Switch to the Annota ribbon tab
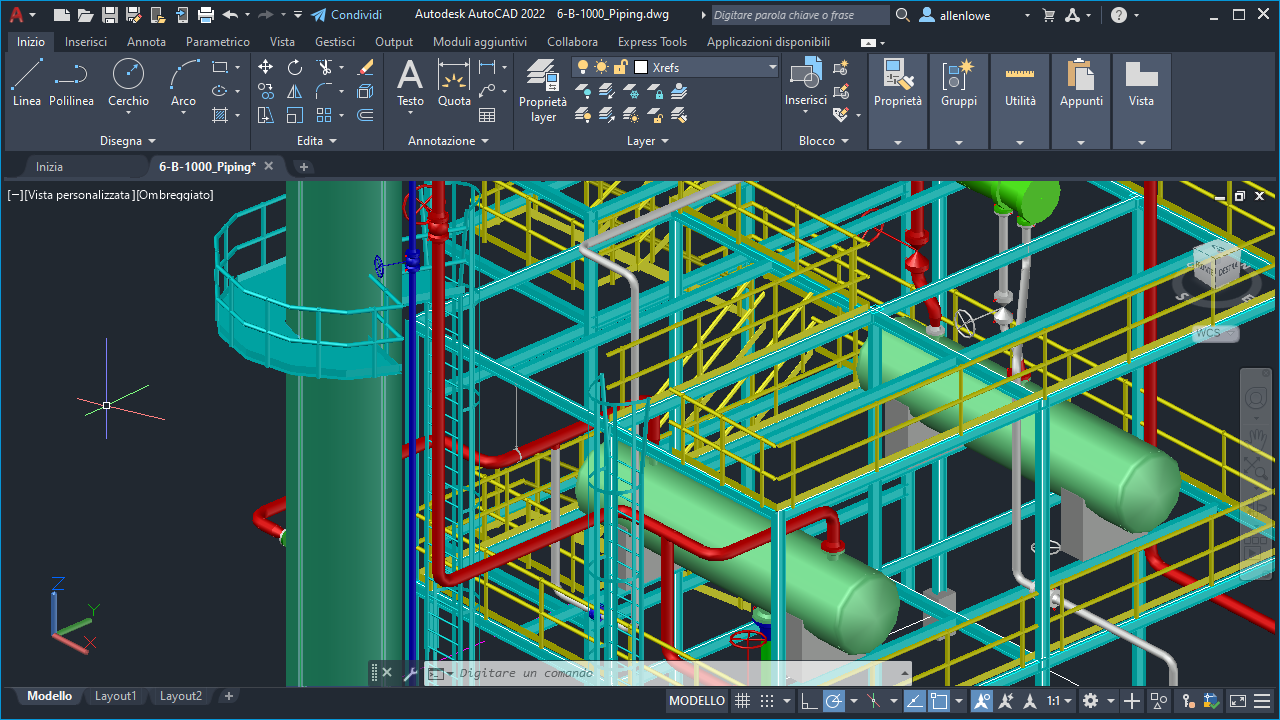Screen dimensions: 1280x720 [146, 42]
